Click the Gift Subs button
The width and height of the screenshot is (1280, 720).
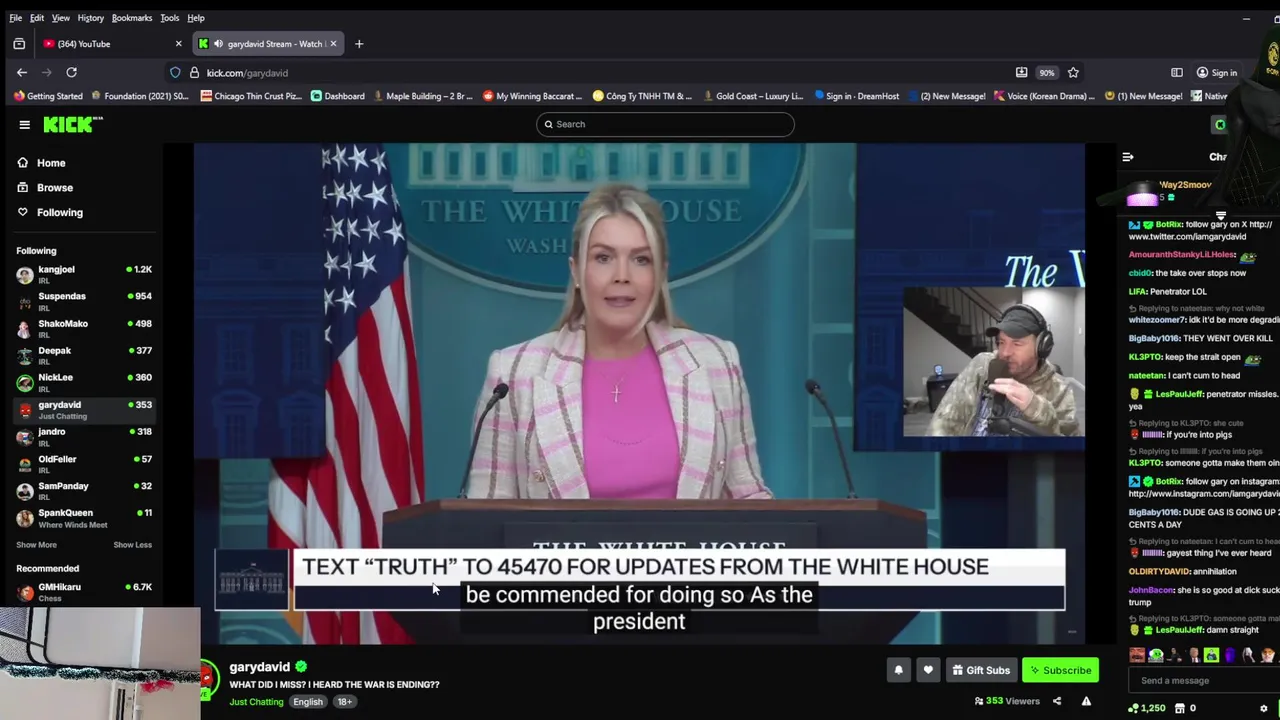980,670
